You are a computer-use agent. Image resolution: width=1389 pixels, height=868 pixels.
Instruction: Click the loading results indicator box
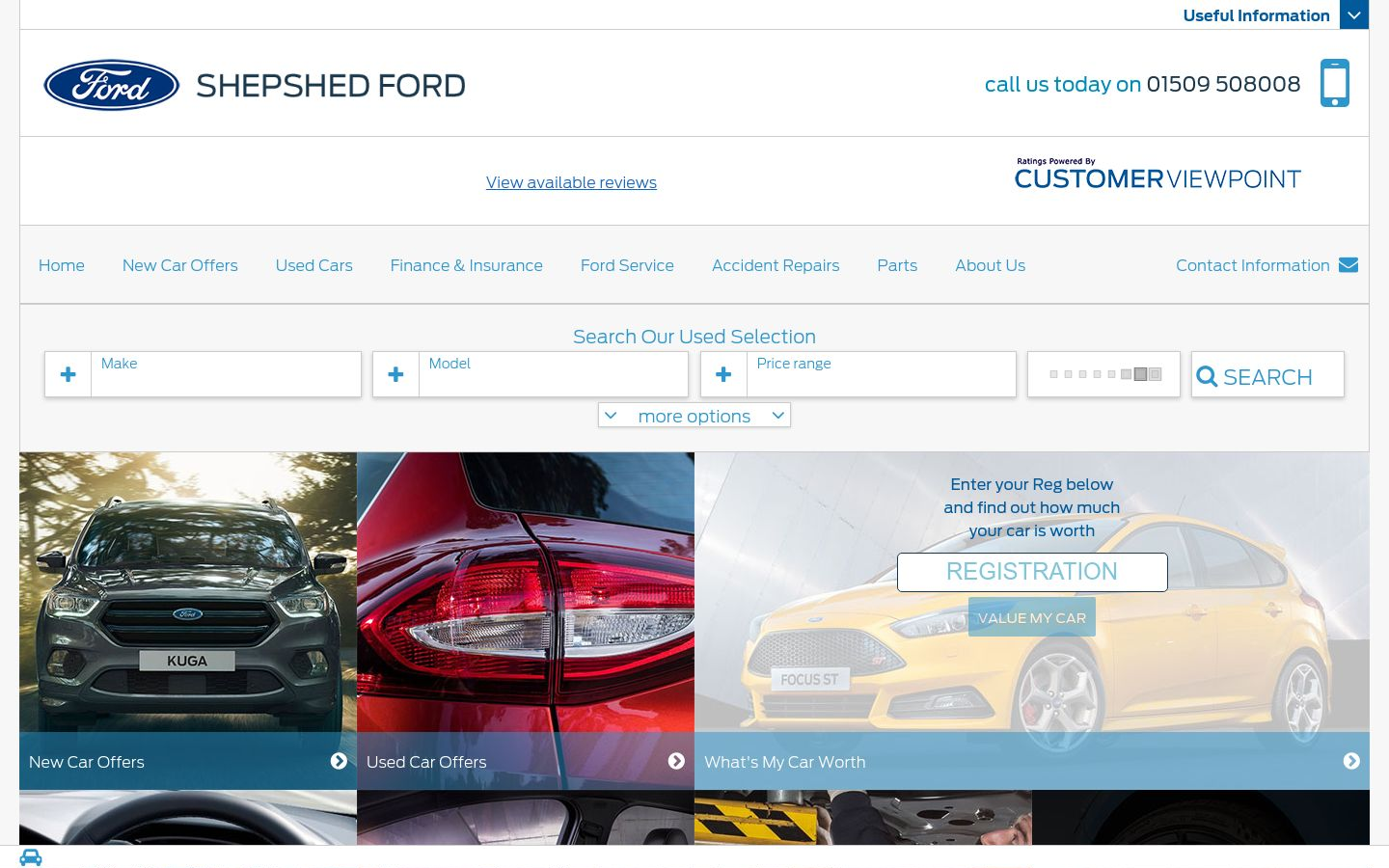pyautogui.click(x=1103, y=374)
